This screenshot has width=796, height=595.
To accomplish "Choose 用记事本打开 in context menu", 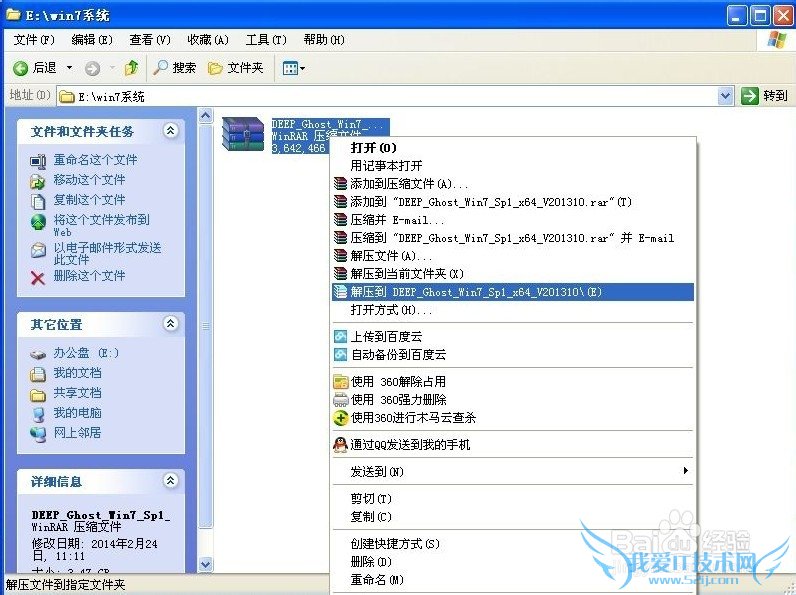I will [513, 166].
